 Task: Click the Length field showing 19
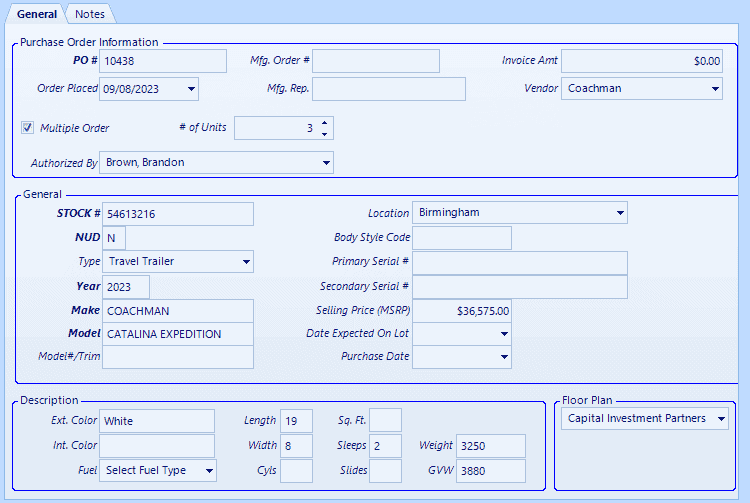[x=297, y=421]
